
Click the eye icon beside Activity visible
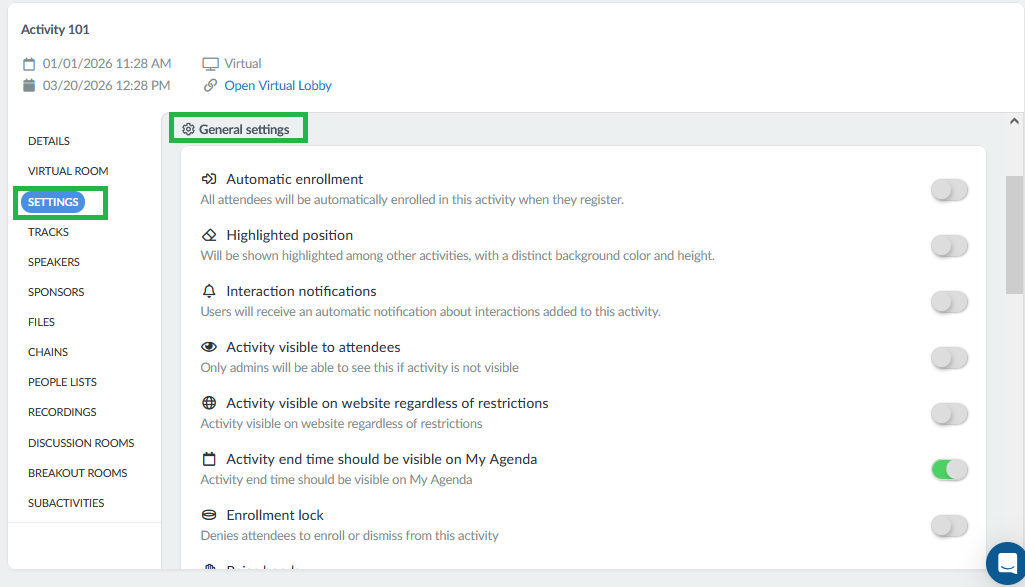coord(209,347)
